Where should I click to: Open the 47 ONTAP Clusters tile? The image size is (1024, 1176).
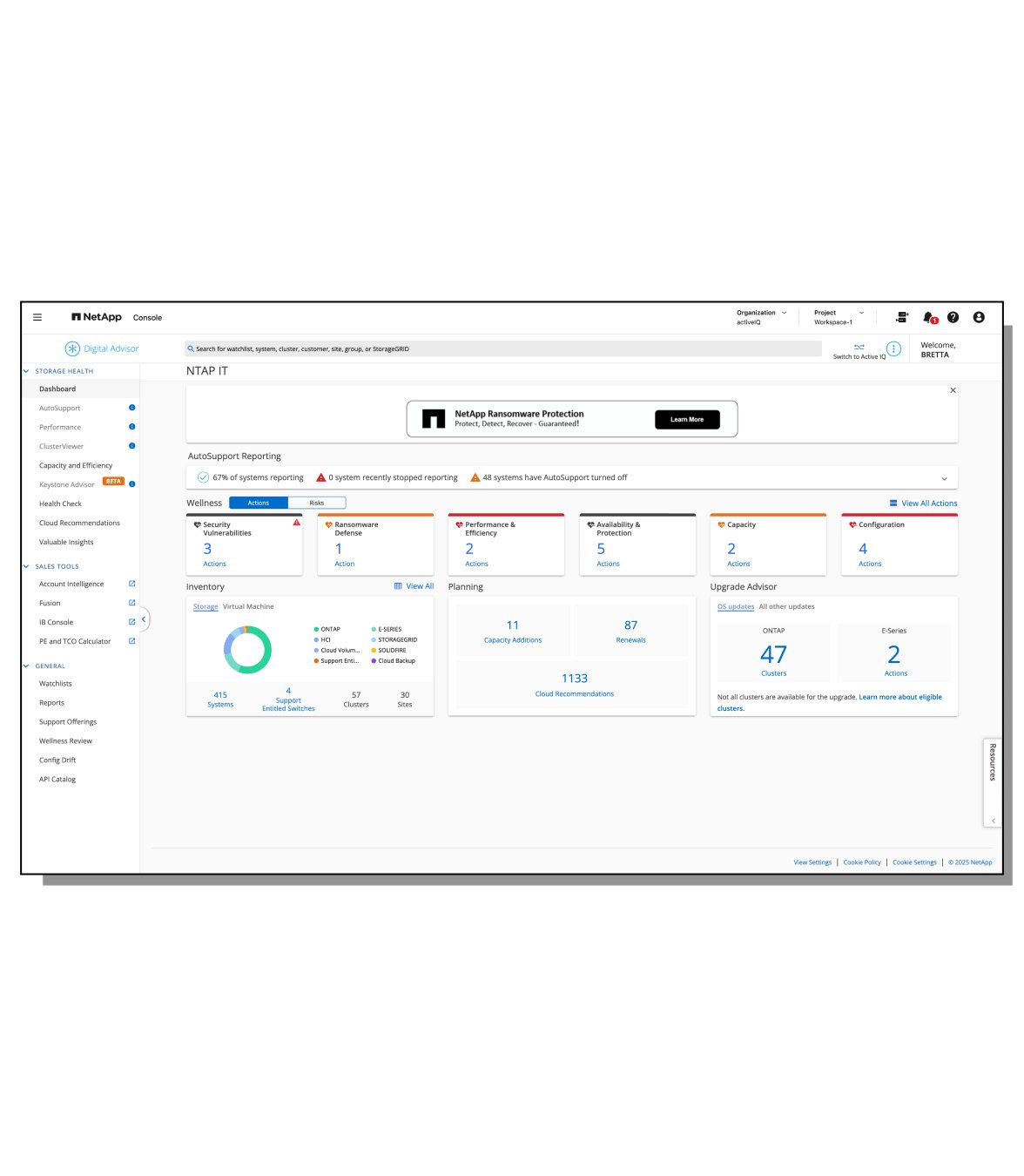pos(774,652)
